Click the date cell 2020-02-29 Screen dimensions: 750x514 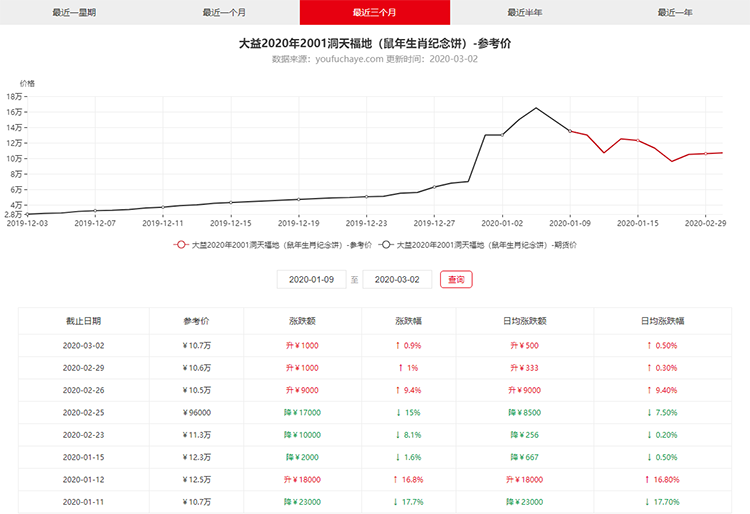point(83,368)
